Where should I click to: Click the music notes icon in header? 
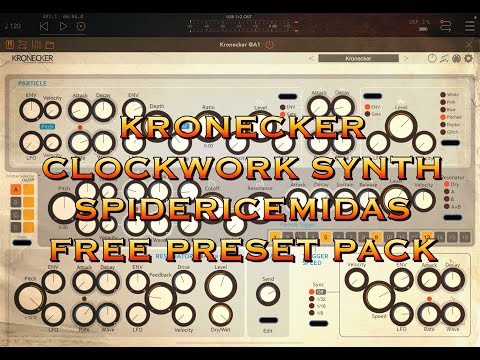point(444,59)
